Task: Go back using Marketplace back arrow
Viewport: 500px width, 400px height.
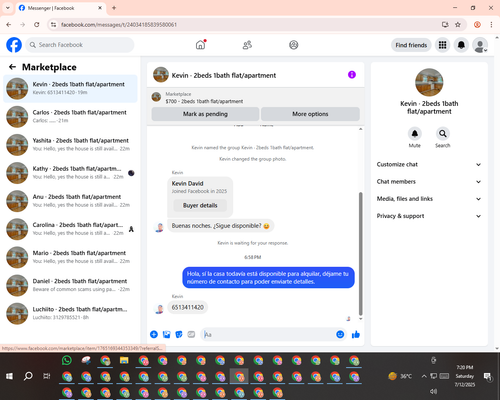Action: (12, 67)
